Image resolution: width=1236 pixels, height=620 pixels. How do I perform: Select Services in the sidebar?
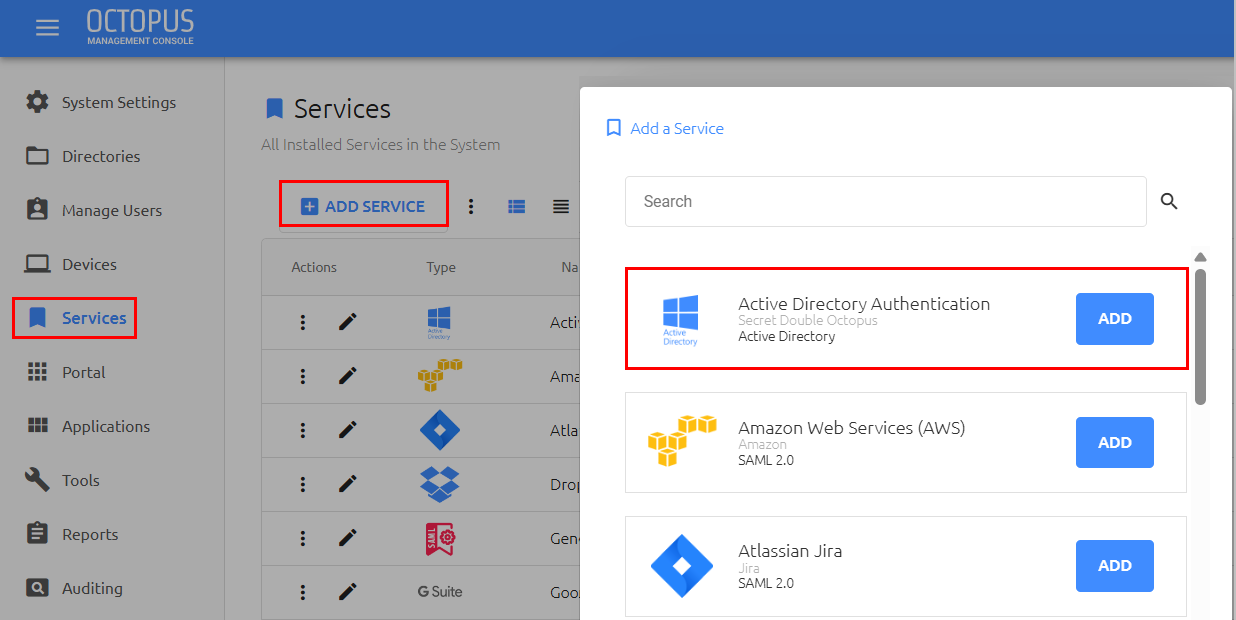[75, 318]
